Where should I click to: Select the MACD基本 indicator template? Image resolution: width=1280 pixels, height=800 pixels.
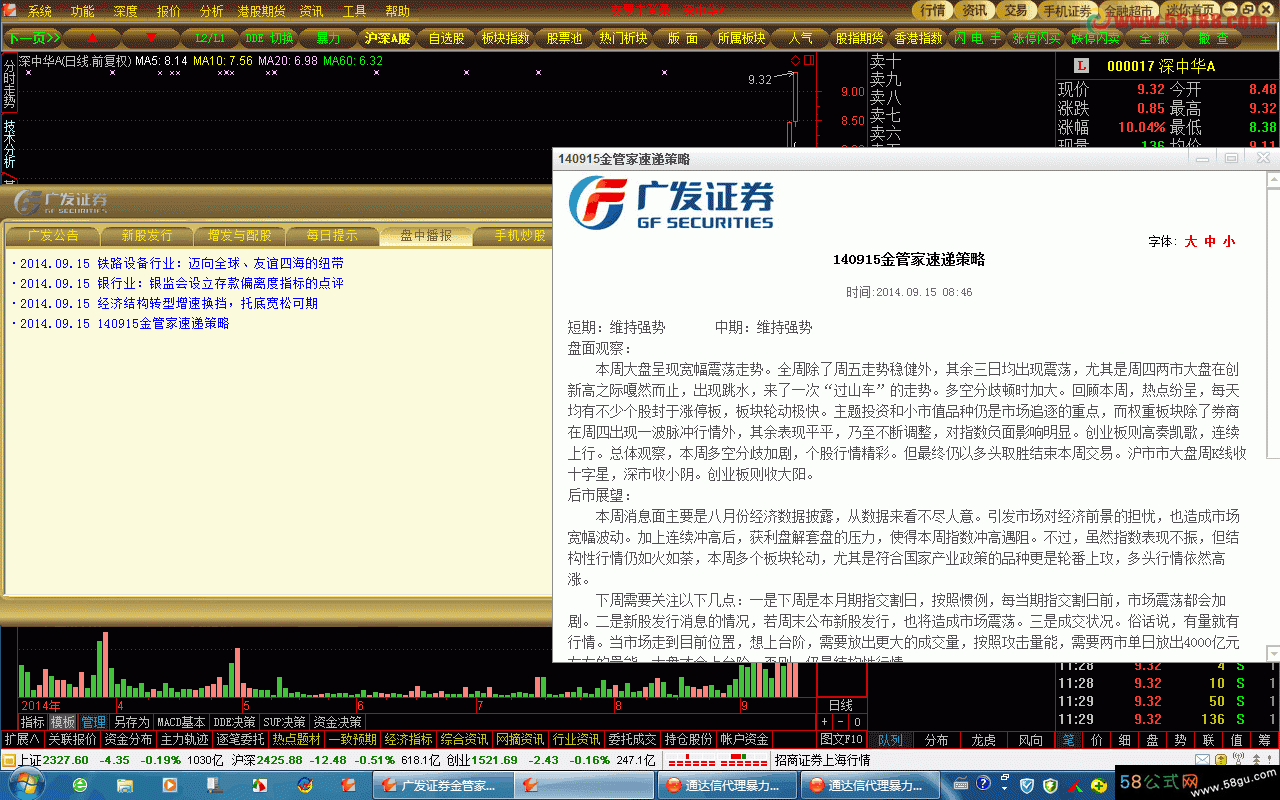point(181,721)
